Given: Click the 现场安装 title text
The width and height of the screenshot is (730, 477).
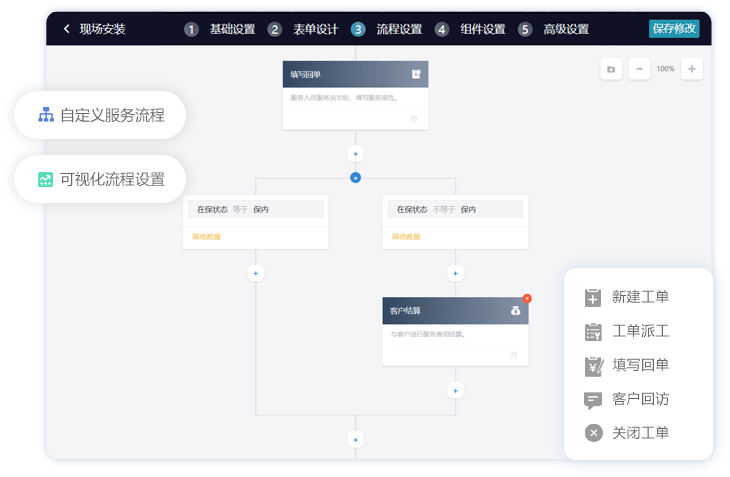Looking at the screenshot, I should tap(102, 29).
